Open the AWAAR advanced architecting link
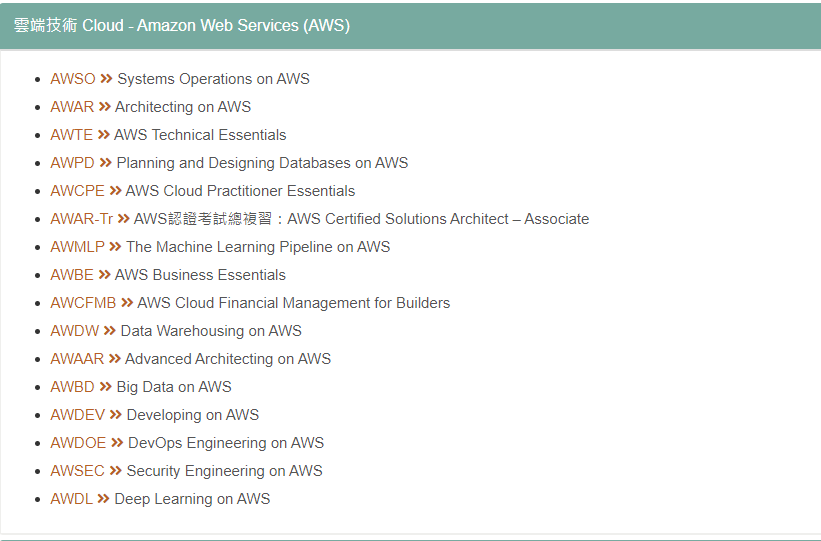 pos(77,359)
